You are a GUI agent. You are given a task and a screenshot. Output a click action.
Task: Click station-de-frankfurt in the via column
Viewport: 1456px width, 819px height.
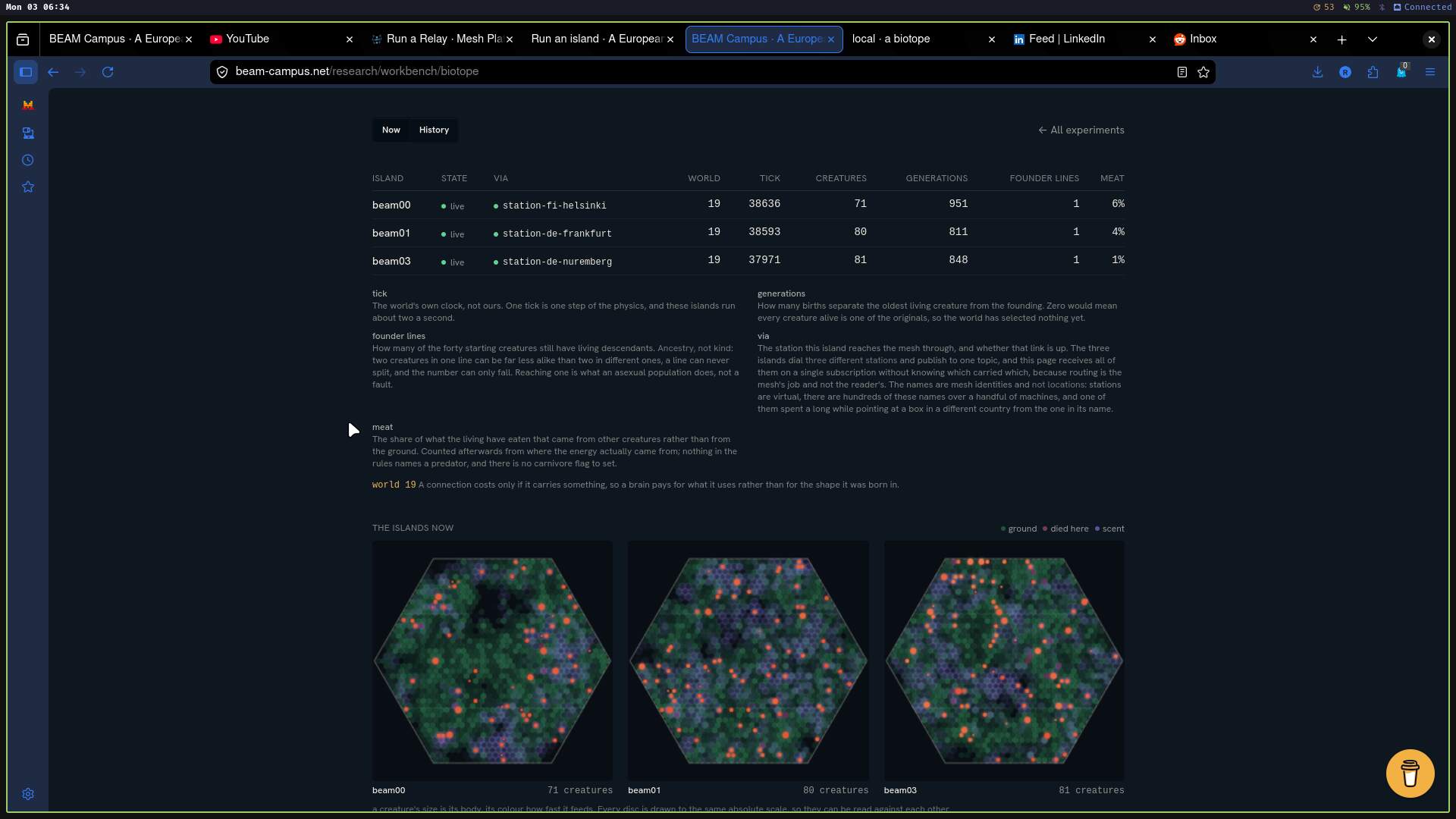click(x=557, y=234)
